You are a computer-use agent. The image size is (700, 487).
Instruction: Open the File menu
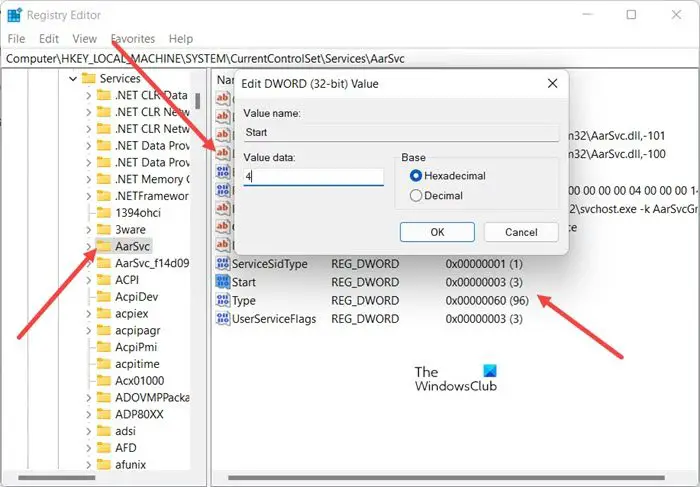17,39
